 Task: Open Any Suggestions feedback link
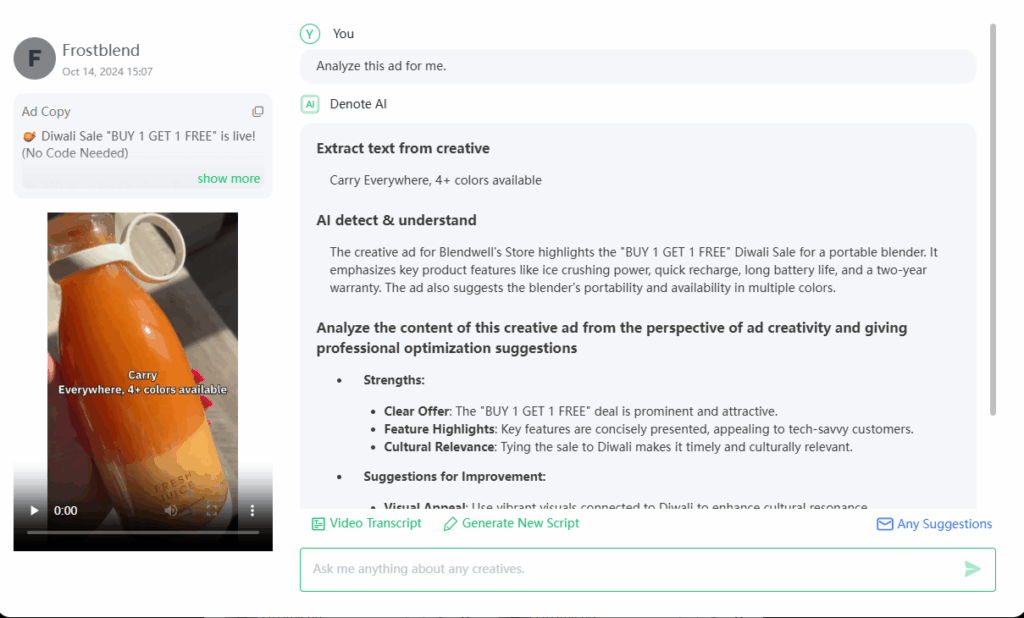[934, 524]
